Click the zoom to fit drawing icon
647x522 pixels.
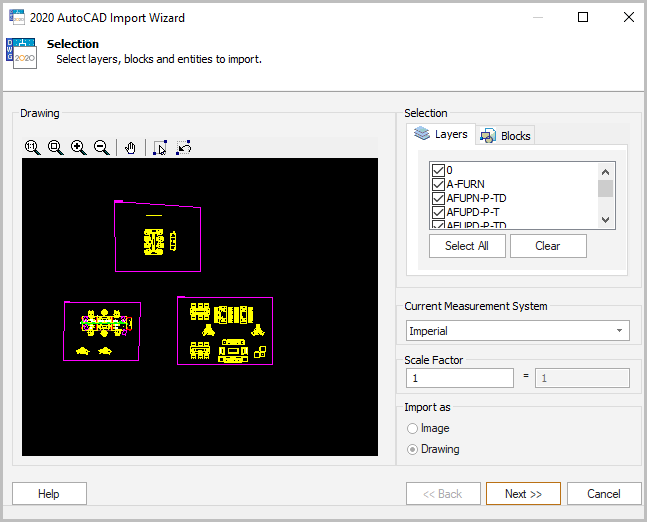point(55,147)
